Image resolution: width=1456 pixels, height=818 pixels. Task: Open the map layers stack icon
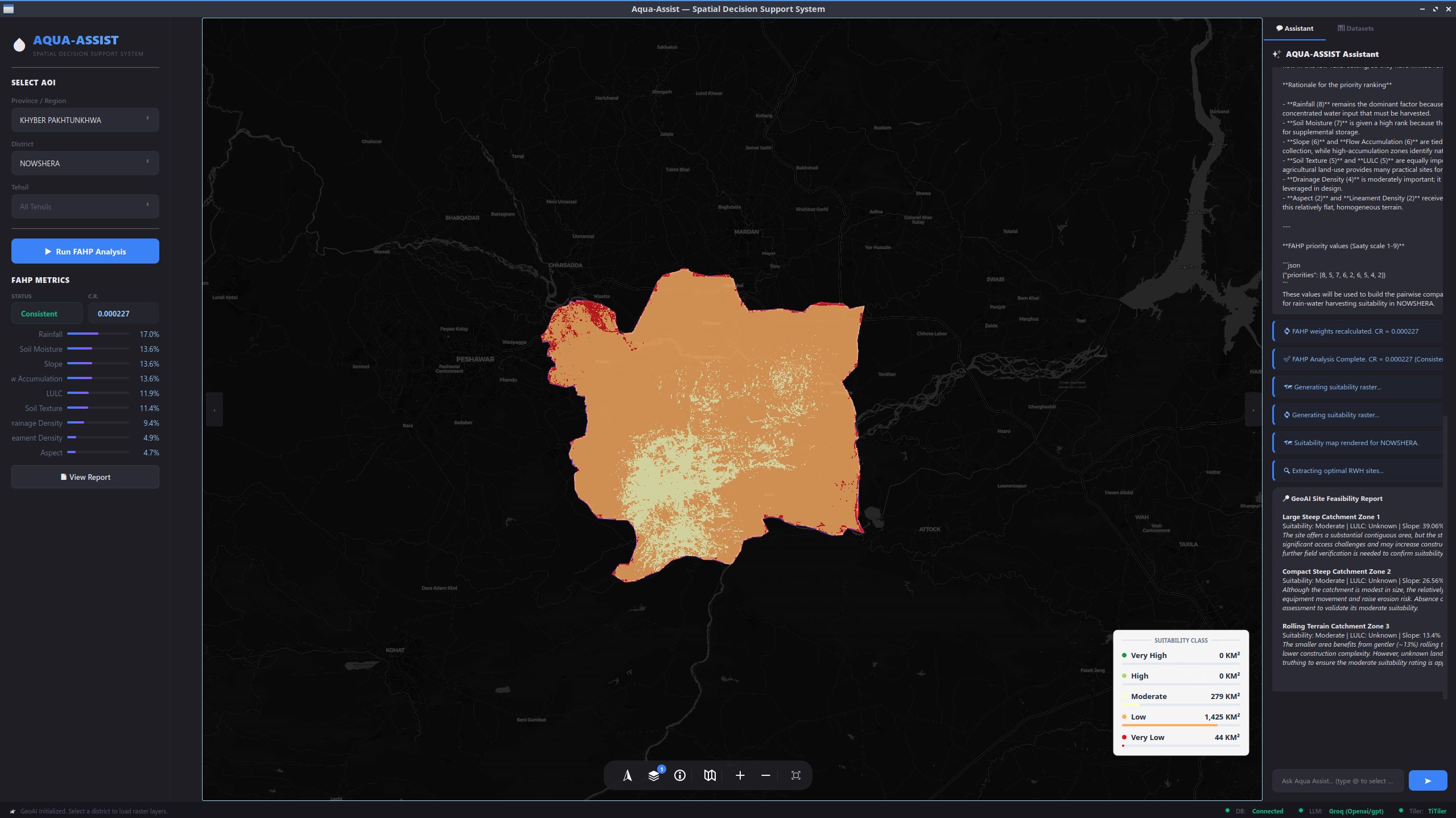click(x=654, y=775)
